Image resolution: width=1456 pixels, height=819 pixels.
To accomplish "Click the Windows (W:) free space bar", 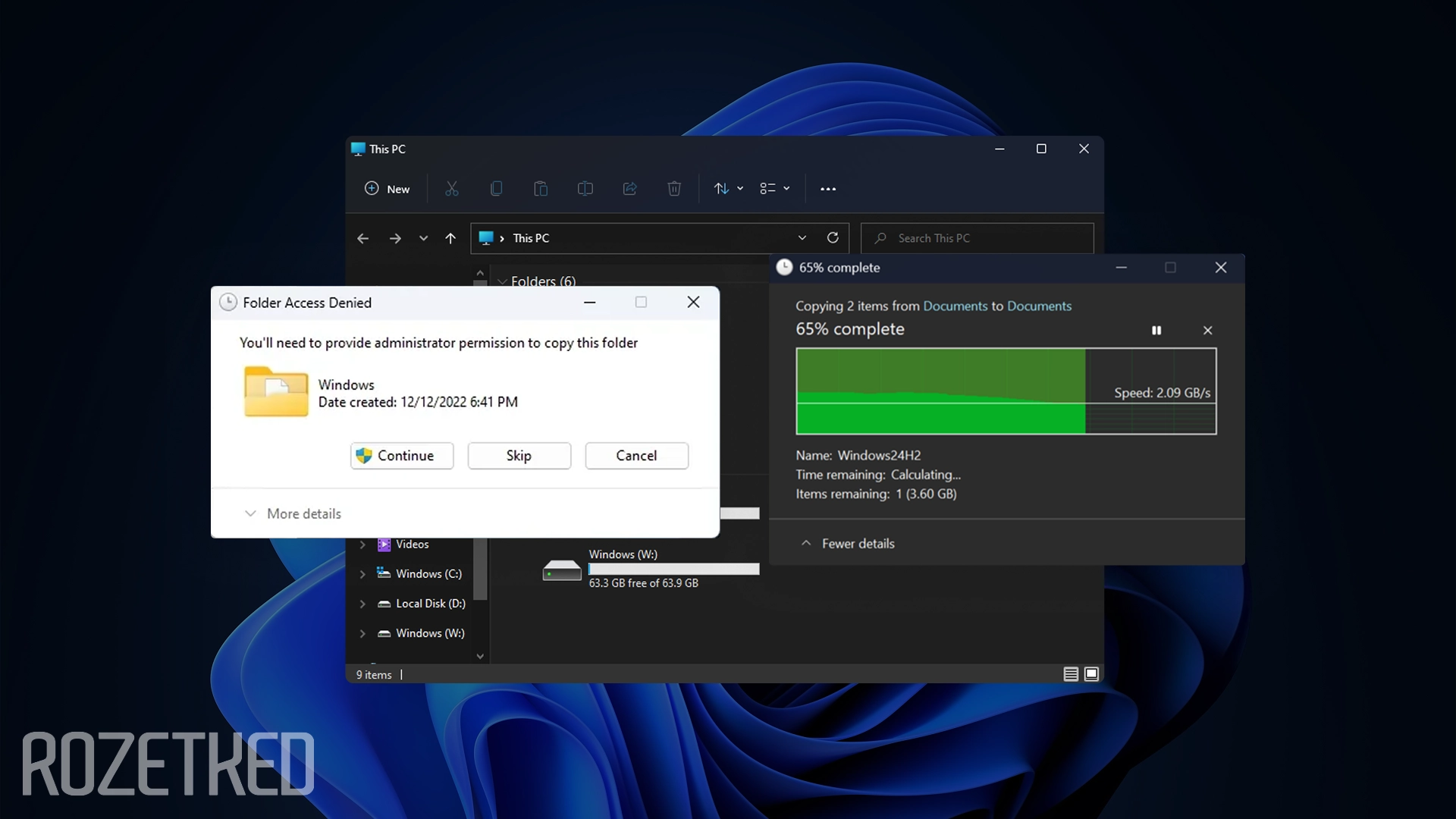I will pyautogui.click(x=674, y=569).
